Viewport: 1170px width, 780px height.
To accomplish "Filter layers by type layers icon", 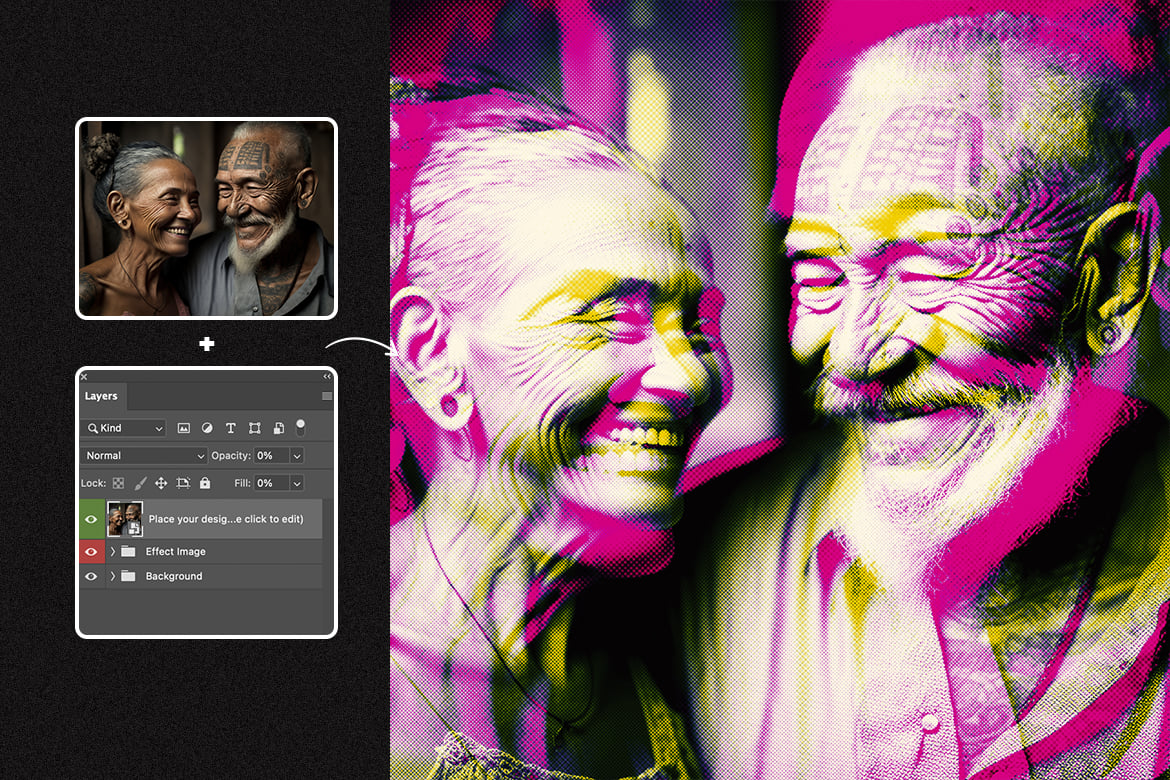I will (231, 428).
